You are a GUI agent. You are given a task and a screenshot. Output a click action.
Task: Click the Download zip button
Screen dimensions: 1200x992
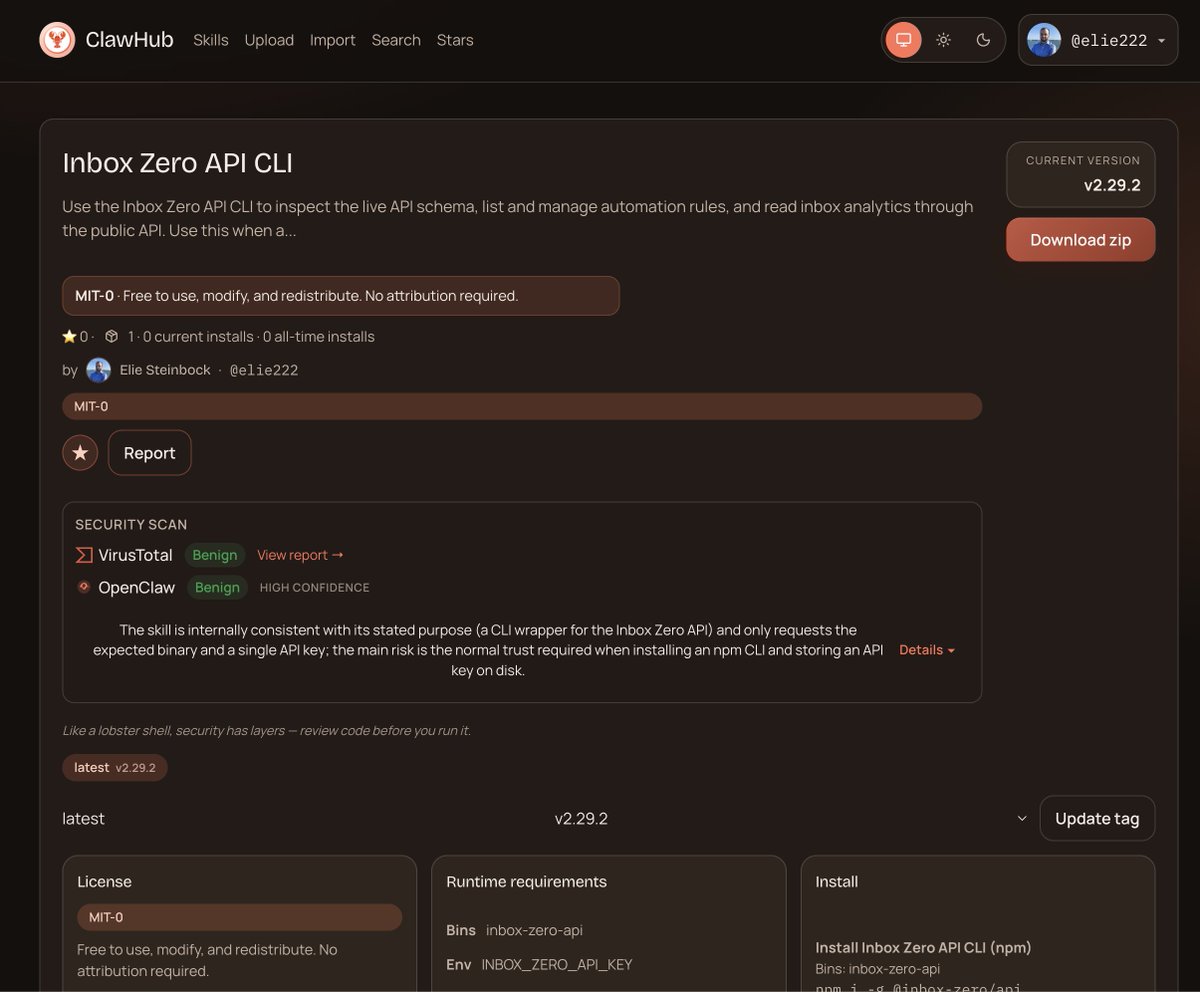point(1080,239)
